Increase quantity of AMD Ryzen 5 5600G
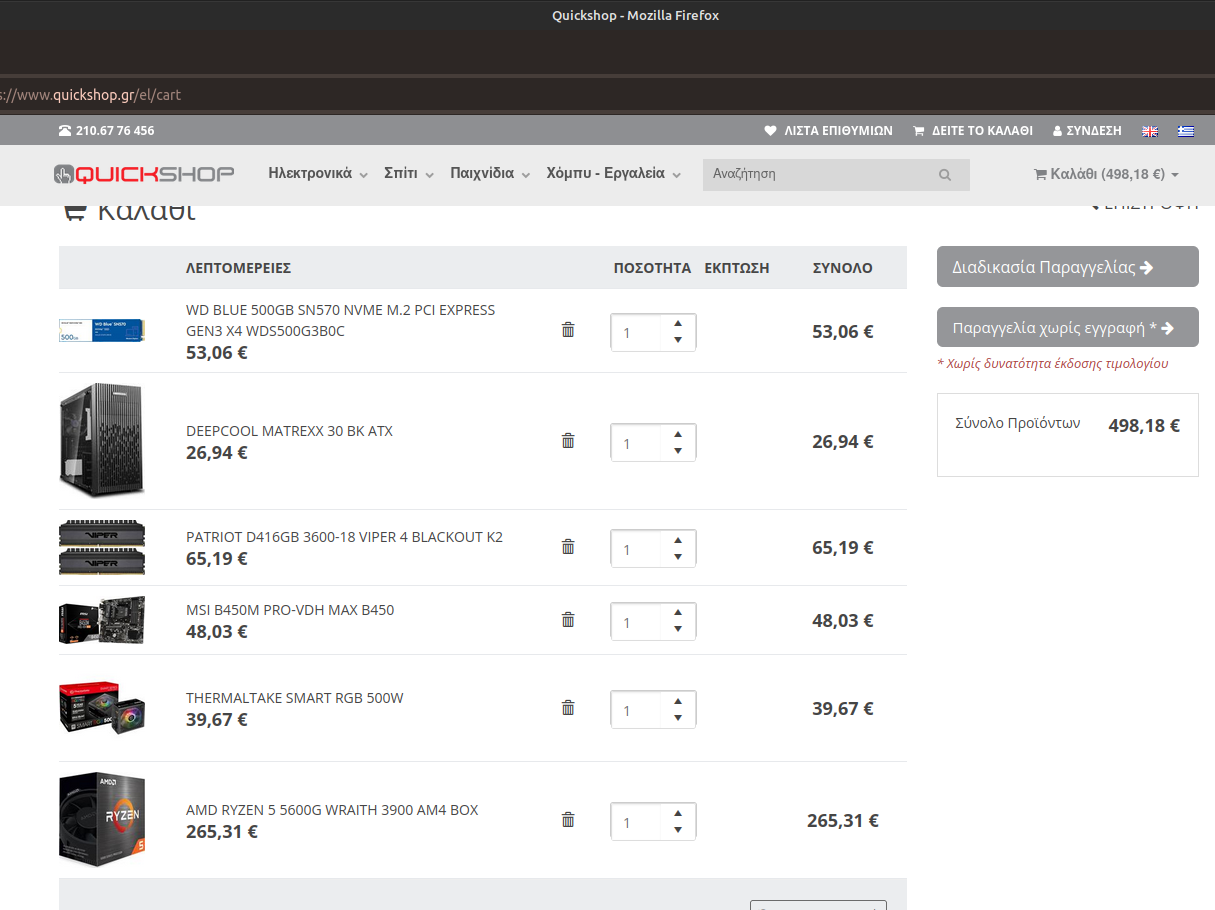The height and width of the screenshot is (910, 1215). tap(678, 813)
